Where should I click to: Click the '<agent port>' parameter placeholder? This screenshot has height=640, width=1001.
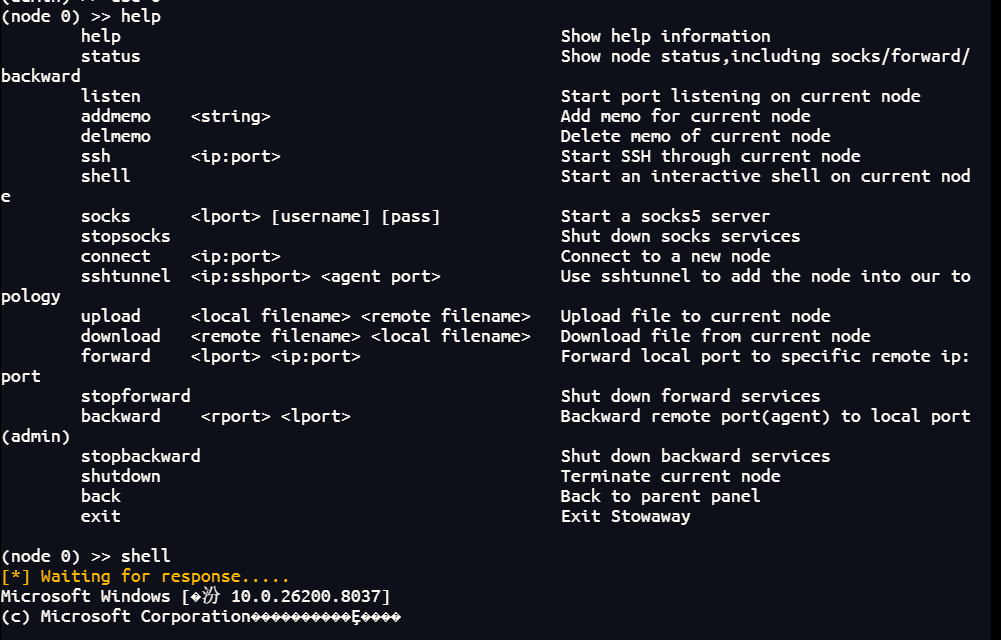point(380,276)
